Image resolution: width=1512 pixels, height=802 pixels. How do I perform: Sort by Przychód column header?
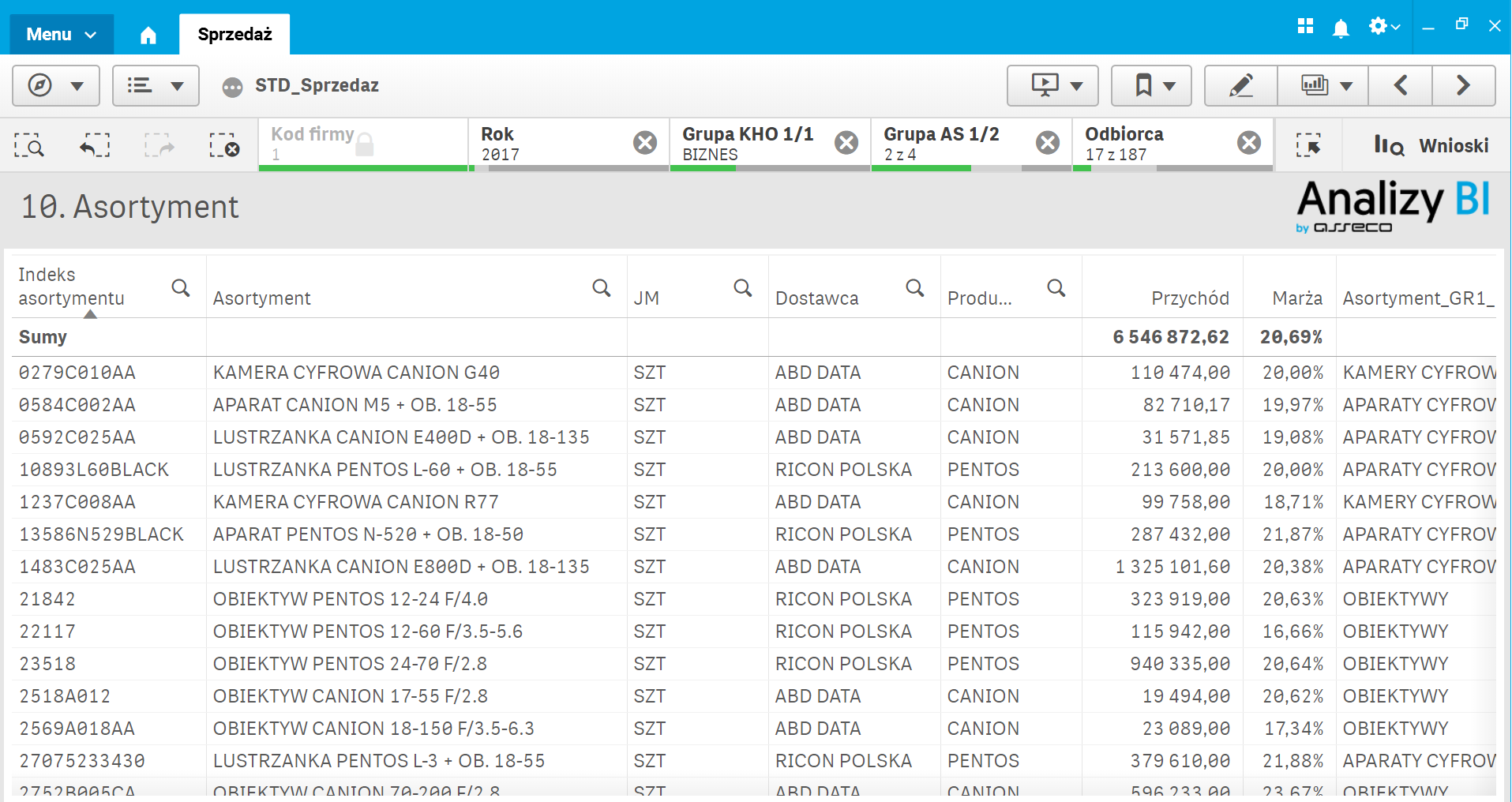(x=1190, y=298)
